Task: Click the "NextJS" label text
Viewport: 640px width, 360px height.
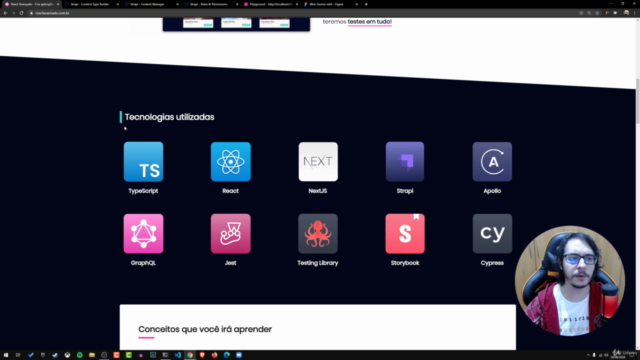Action: tap(318, 191)
